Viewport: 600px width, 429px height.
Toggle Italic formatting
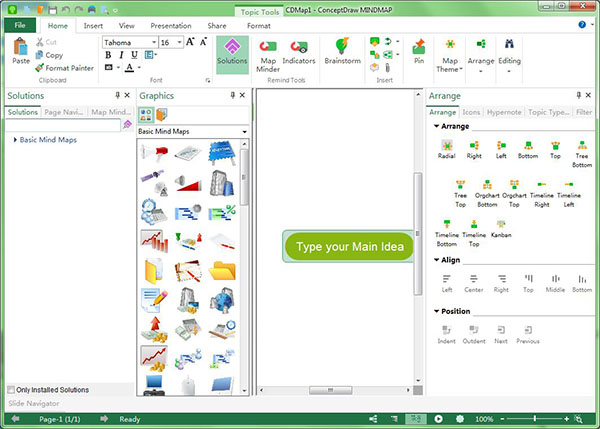(x=121, y=55)
